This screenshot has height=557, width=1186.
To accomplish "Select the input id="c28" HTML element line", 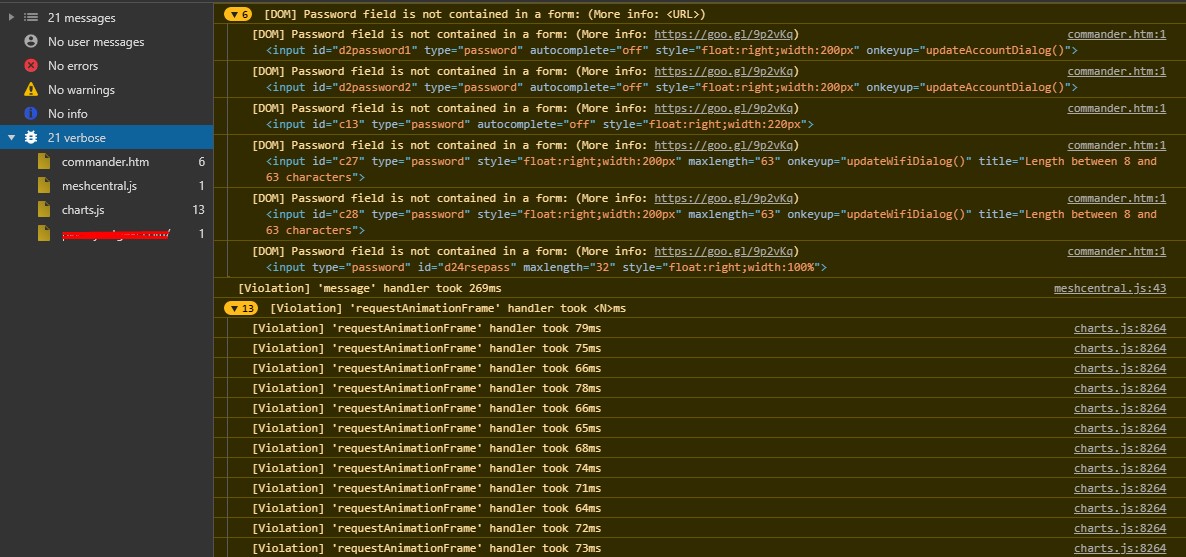I will (711, 222).
